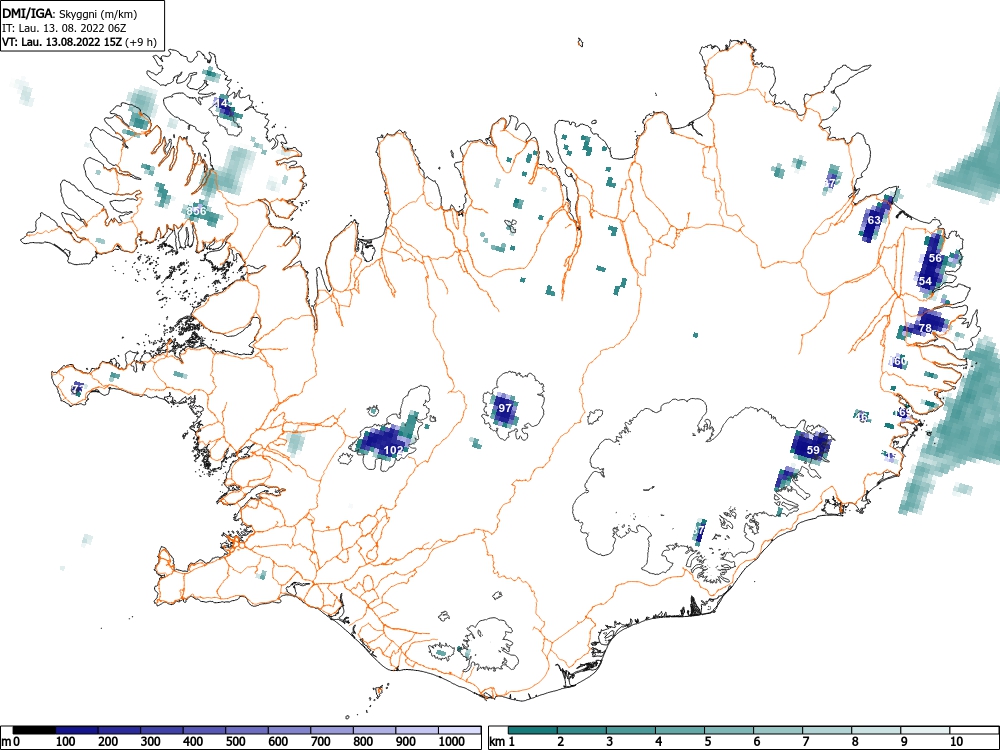
Task: Click the 9–10 km white legend swatch
Action: 926,730
